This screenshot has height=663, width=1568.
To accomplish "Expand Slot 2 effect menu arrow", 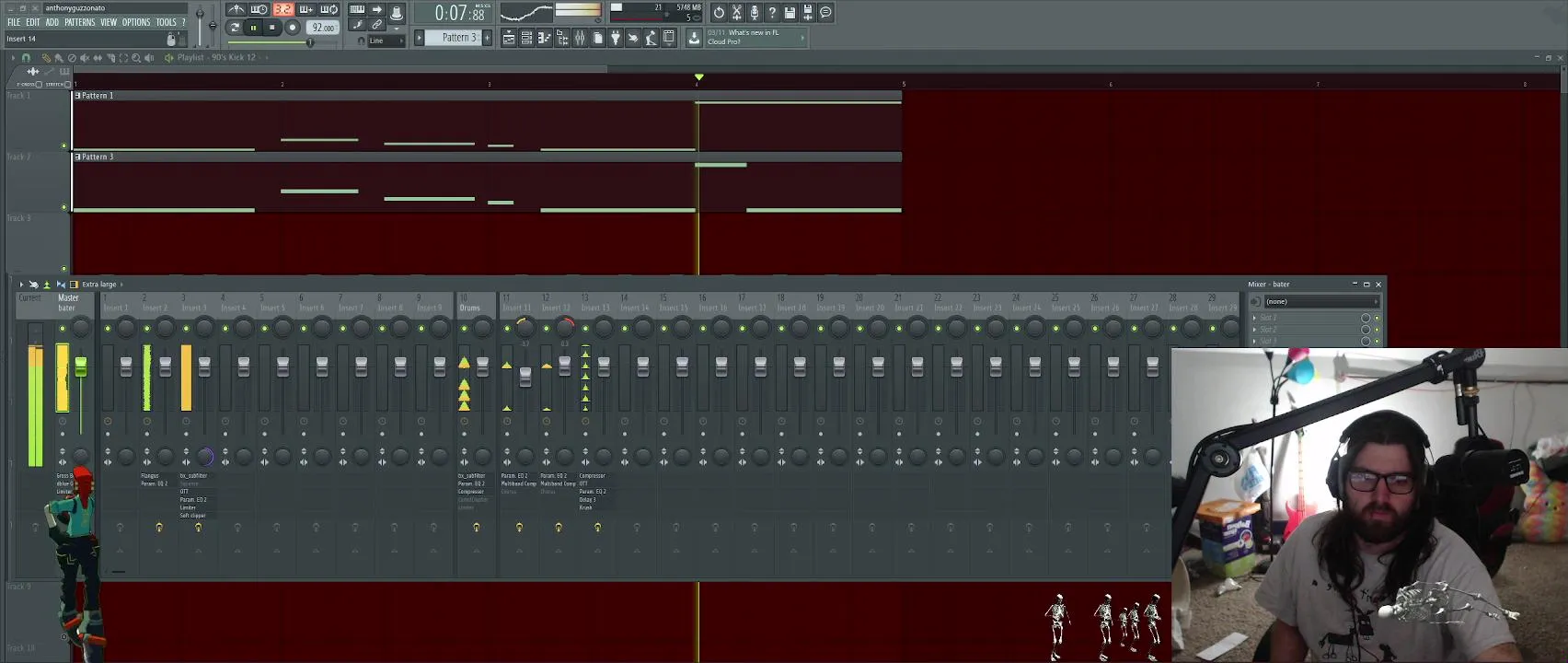I will point(1254,330).
